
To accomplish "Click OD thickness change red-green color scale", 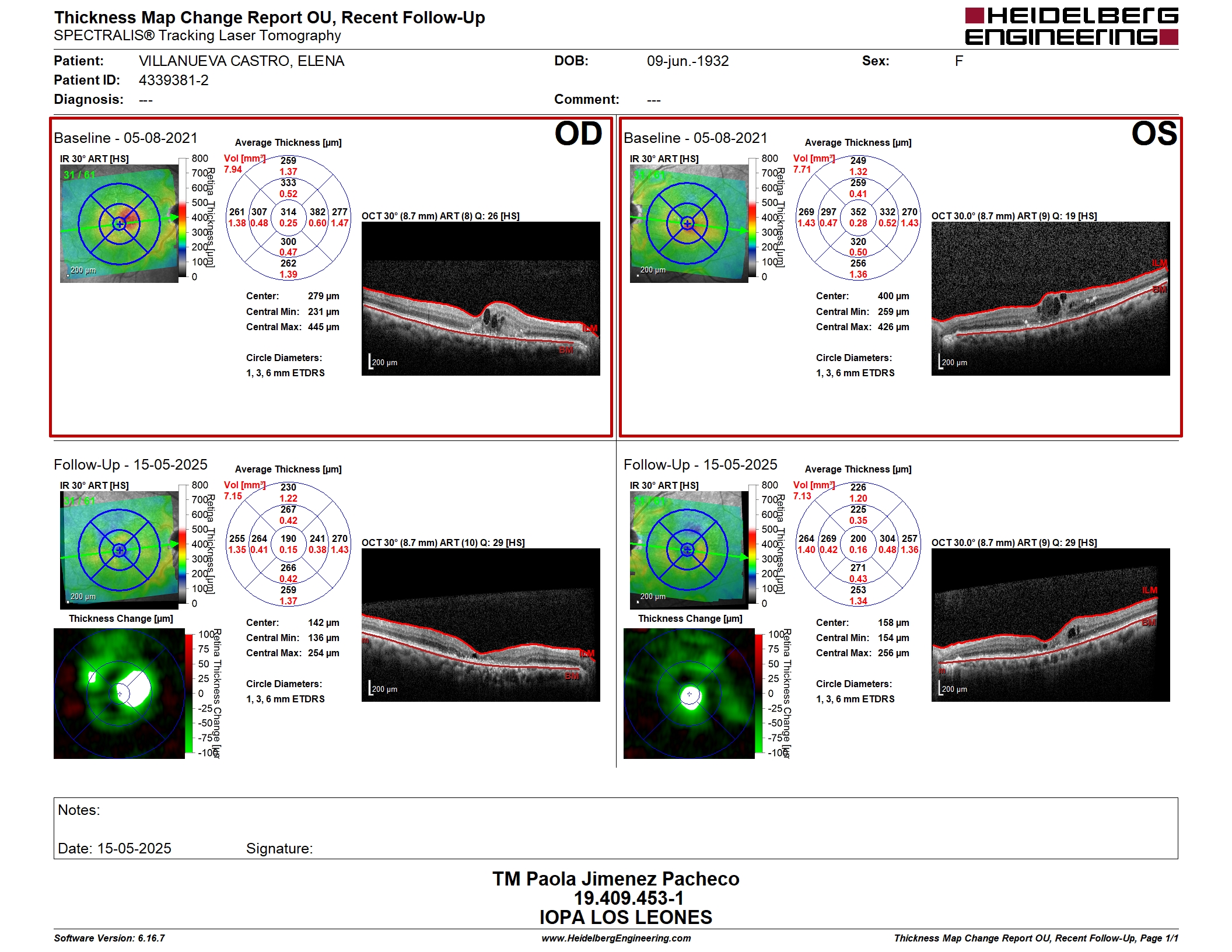I will [x=189, y=694].
